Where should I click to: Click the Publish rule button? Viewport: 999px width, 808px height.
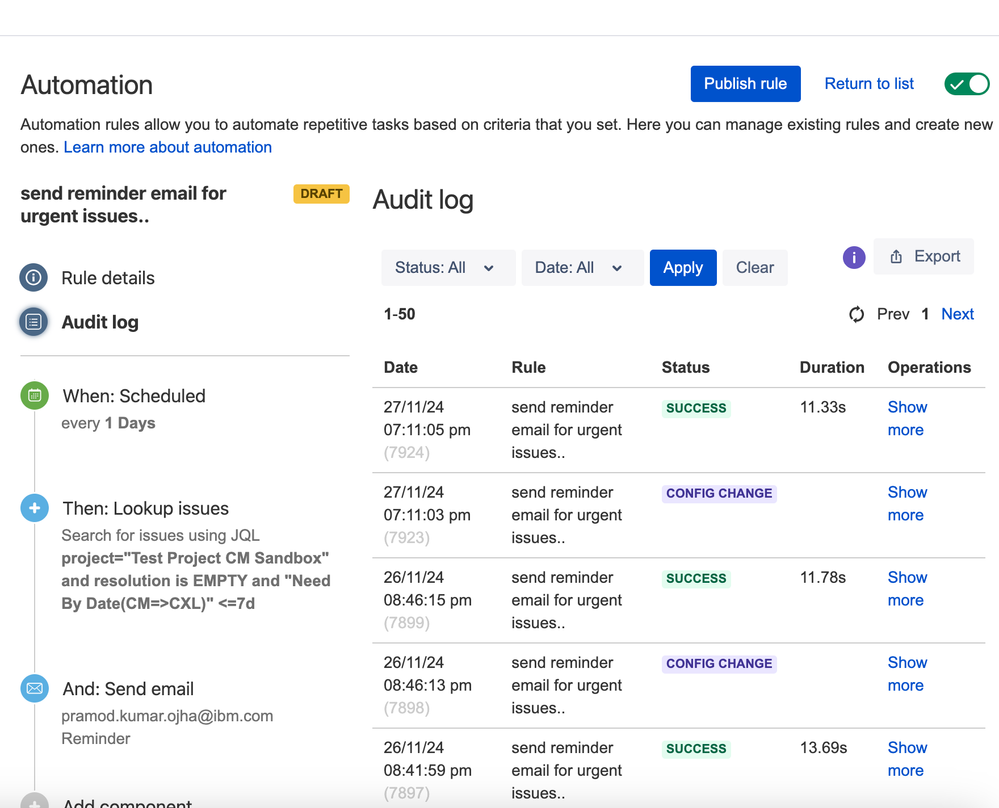(x=745, y=84)
